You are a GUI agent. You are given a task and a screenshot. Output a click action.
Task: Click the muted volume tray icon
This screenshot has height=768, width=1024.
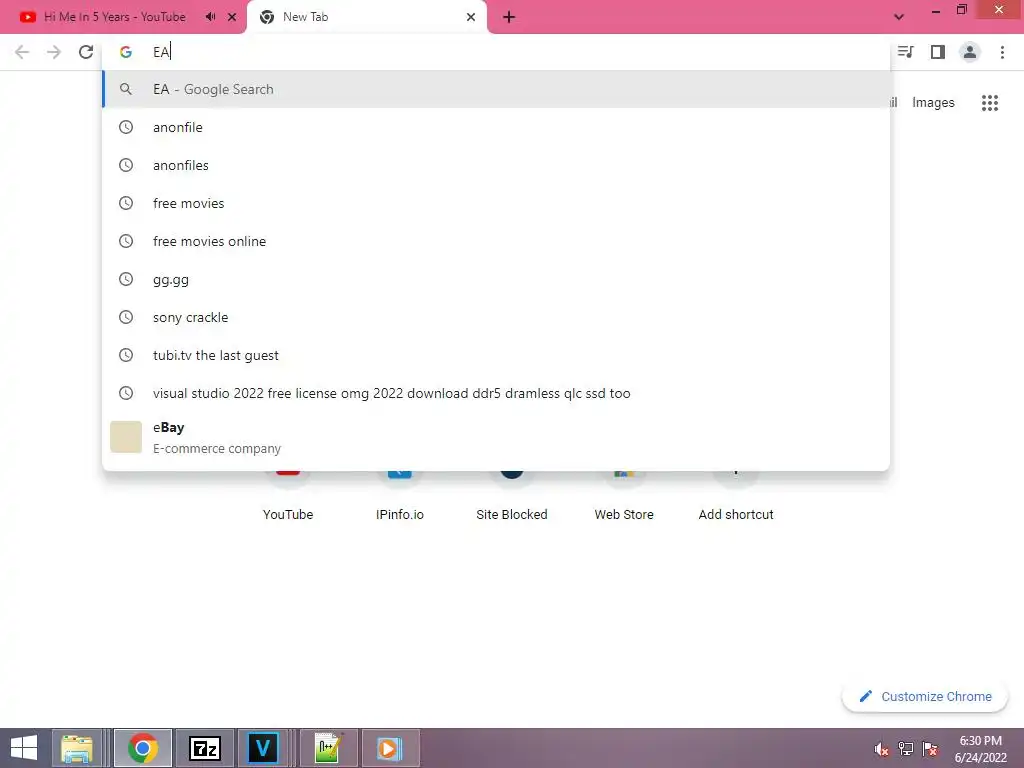pyautogui.click(x=882, y=749)
